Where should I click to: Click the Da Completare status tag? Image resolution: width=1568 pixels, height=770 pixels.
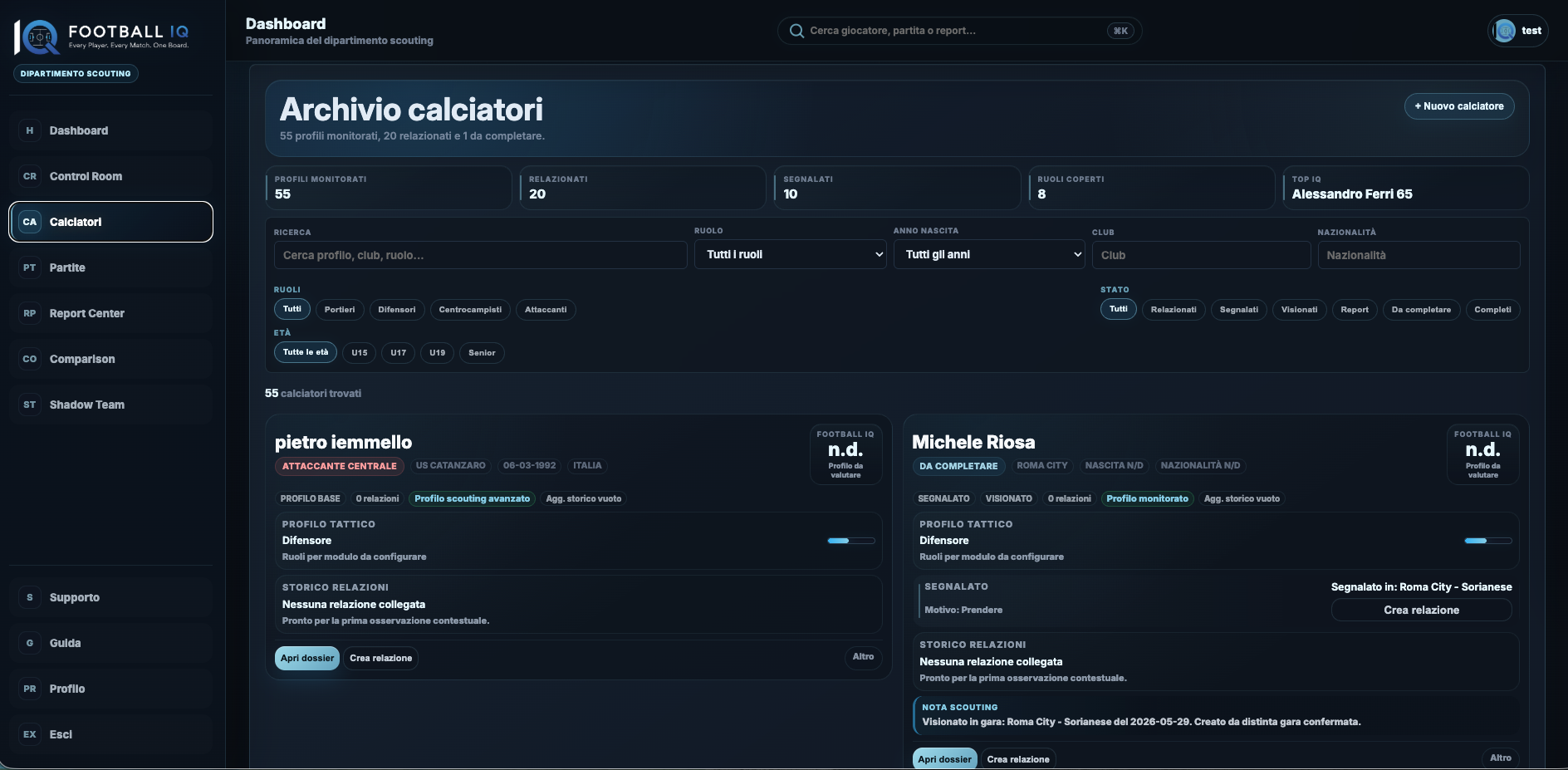coord(958,466)
